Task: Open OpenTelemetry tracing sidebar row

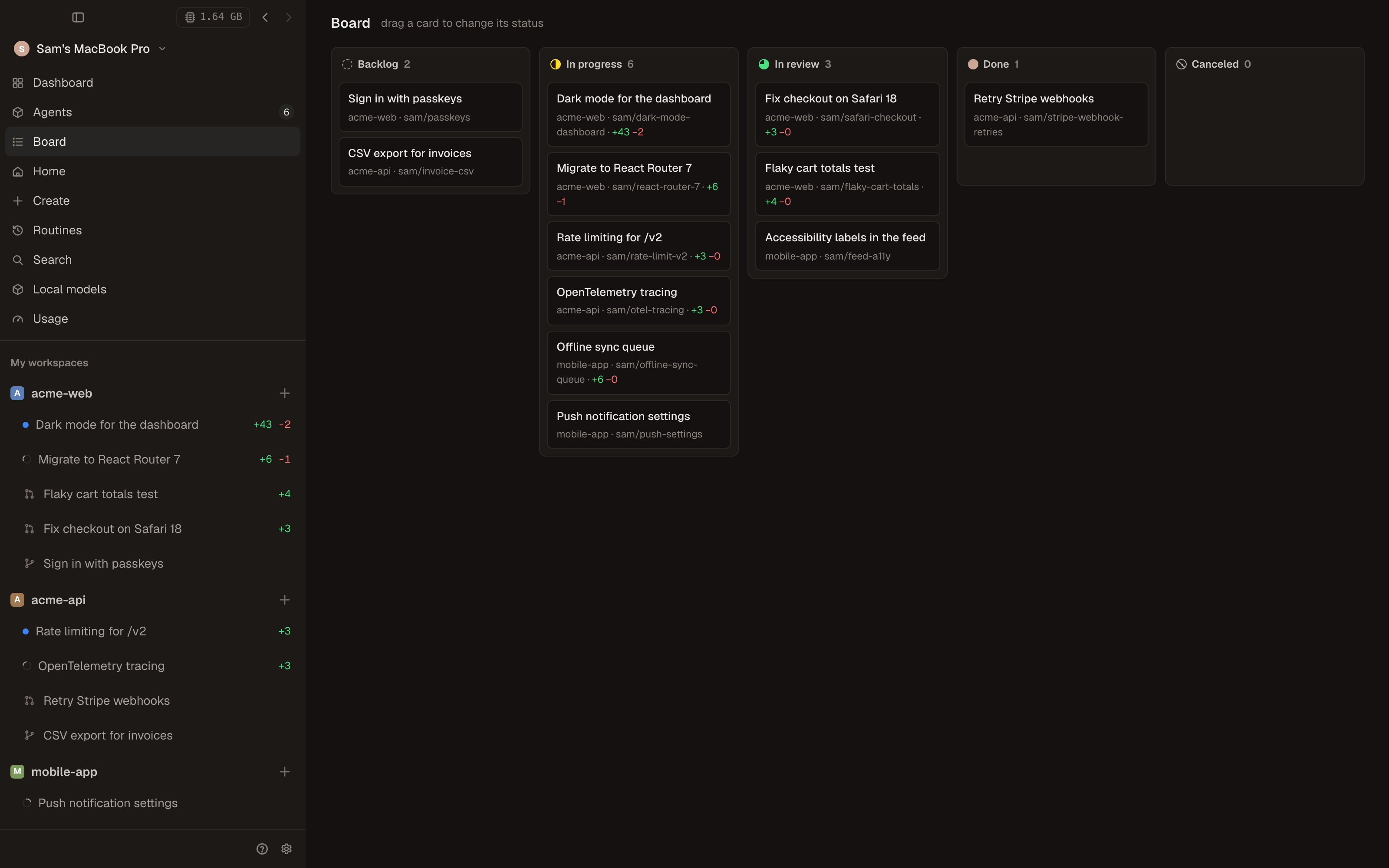Action: coord(153,666)
